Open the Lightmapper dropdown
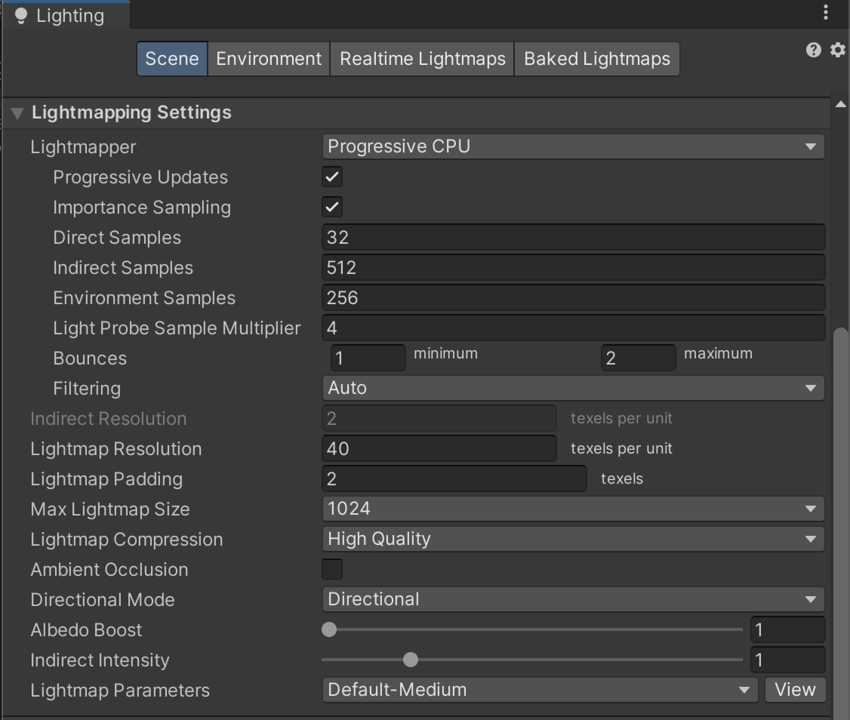 tap(573, 147)
